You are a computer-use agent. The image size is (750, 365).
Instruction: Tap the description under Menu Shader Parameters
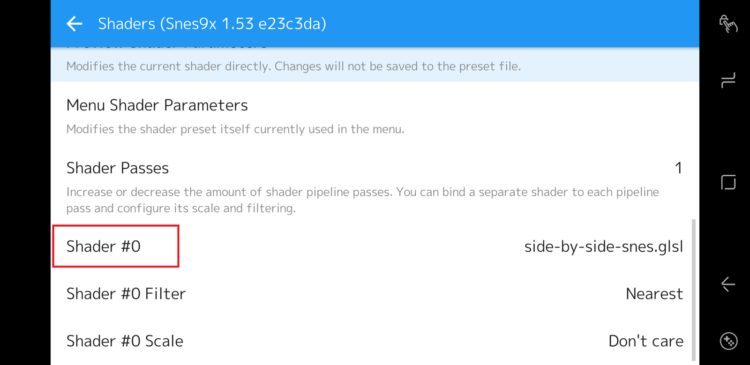click(235, 129)
